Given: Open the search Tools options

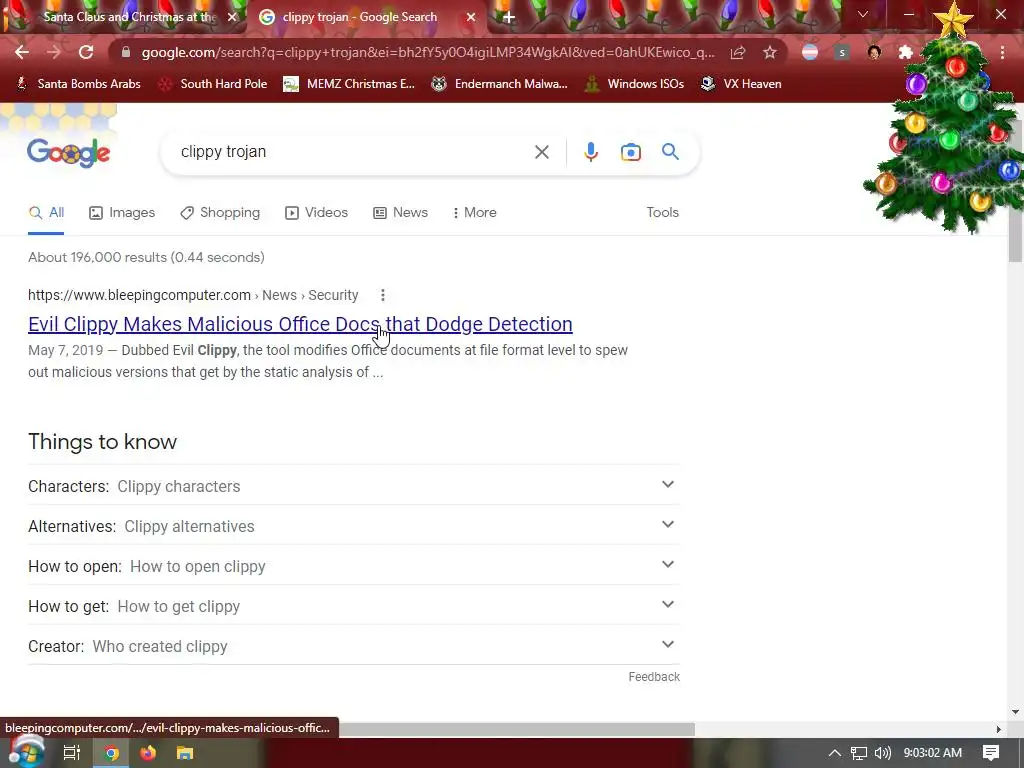Looking at the screenshot, I should tap(662, 213).
